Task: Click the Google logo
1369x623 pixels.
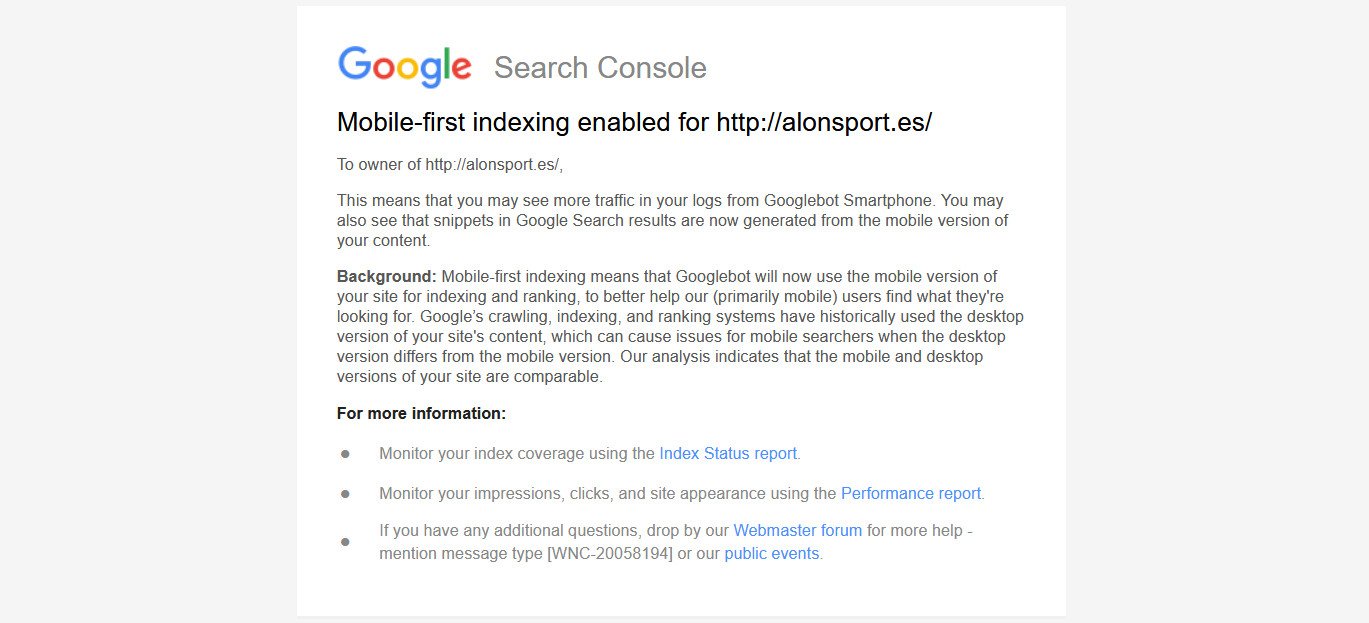Action: point(404,66)
